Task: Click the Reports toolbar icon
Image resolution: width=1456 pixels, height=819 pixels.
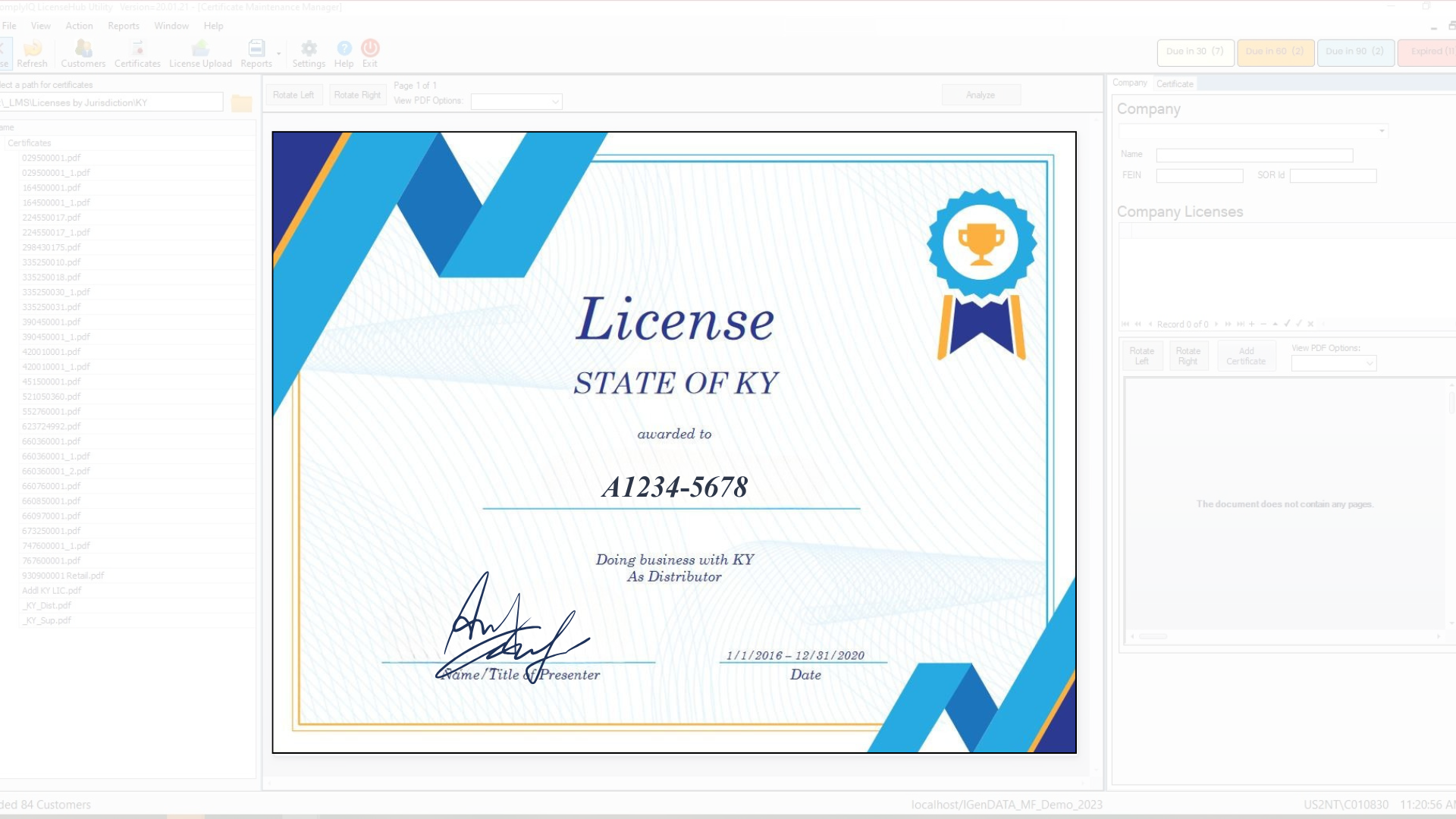Action: (256, 49)
